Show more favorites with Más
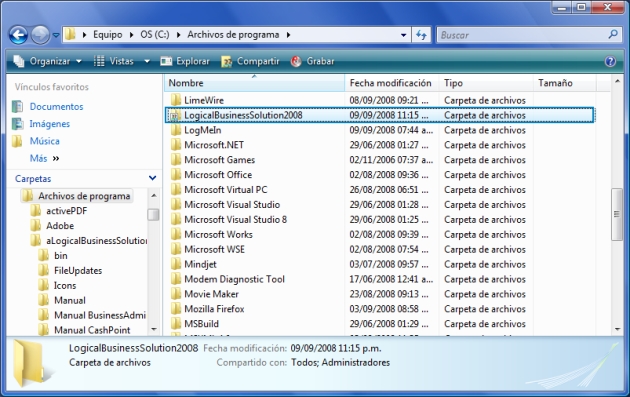630x397 pixels. [44, 158]
